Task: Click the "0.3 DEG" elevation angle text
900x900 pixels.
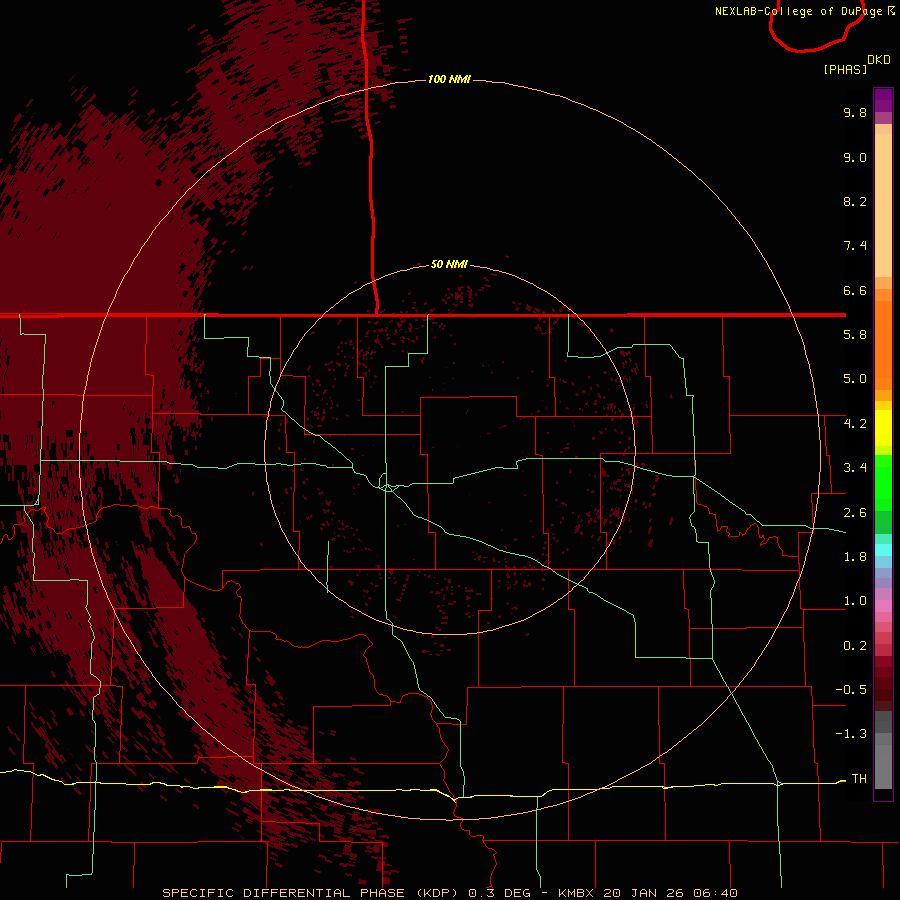Action: click(499, 893)
